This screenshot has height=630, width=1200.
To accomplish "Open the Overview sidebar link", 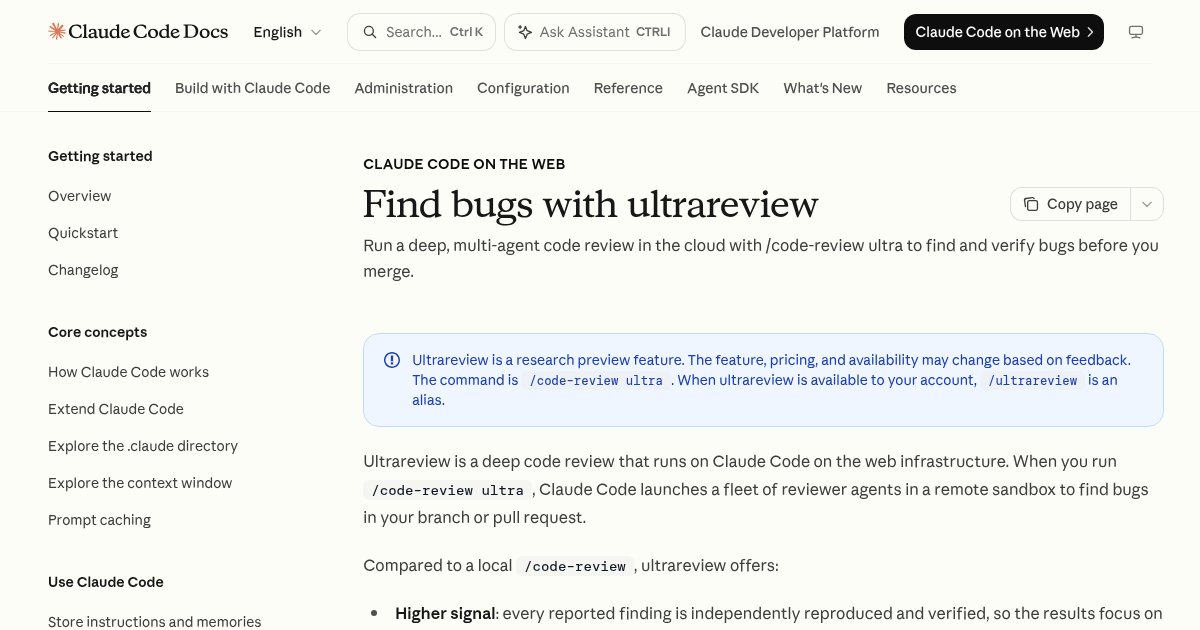I will click(79, 196).
